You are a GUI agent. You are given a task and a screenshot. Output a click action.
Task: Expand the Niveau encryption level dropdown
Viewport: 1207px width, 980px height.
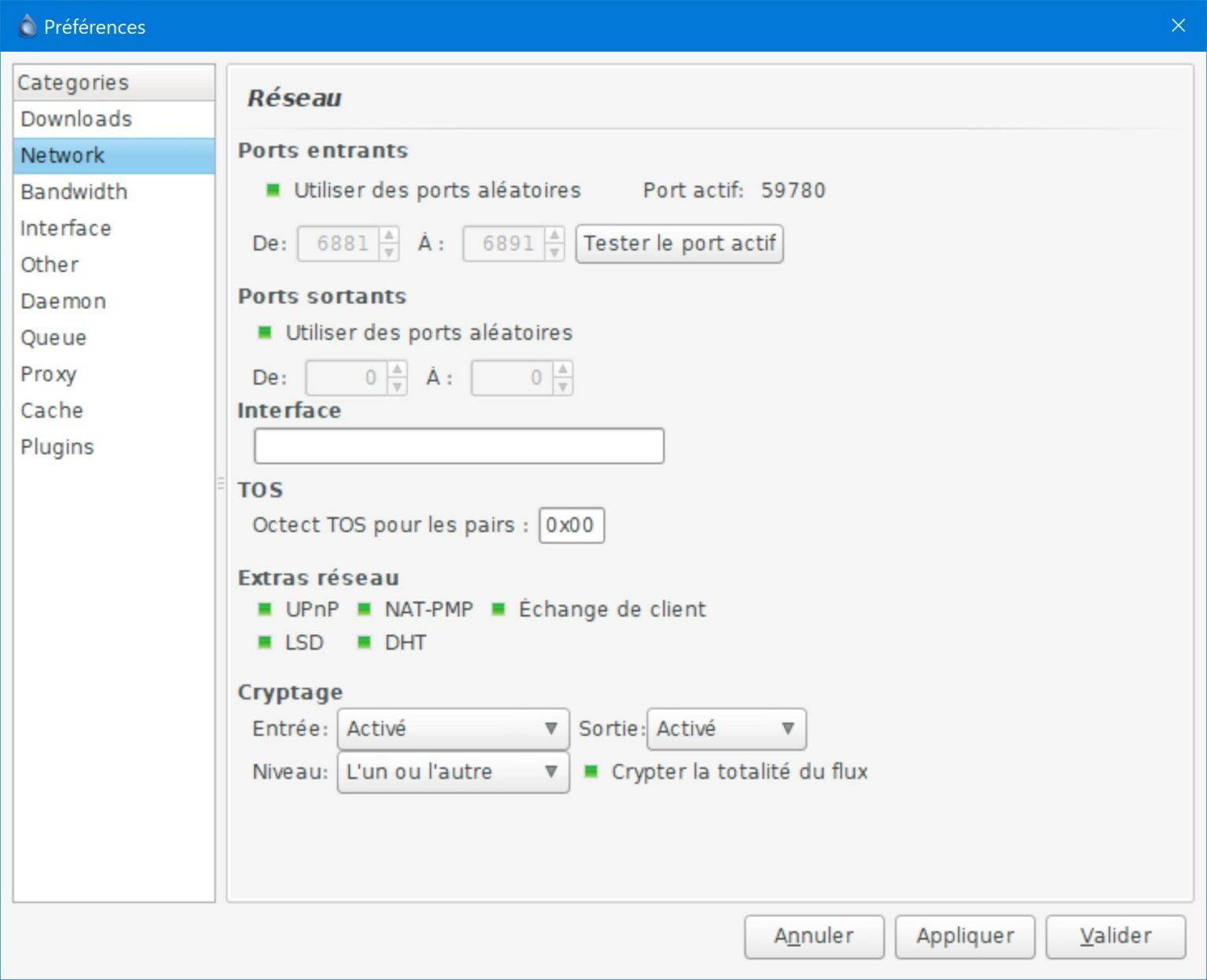pos(453,773)
